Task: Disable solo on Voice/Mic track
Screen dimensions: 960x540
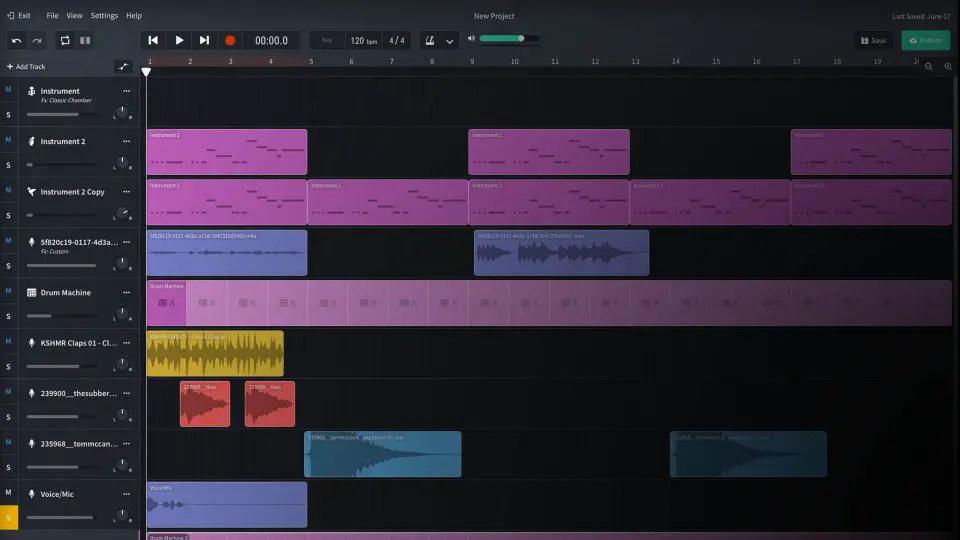Action: [x=9, y=518]
